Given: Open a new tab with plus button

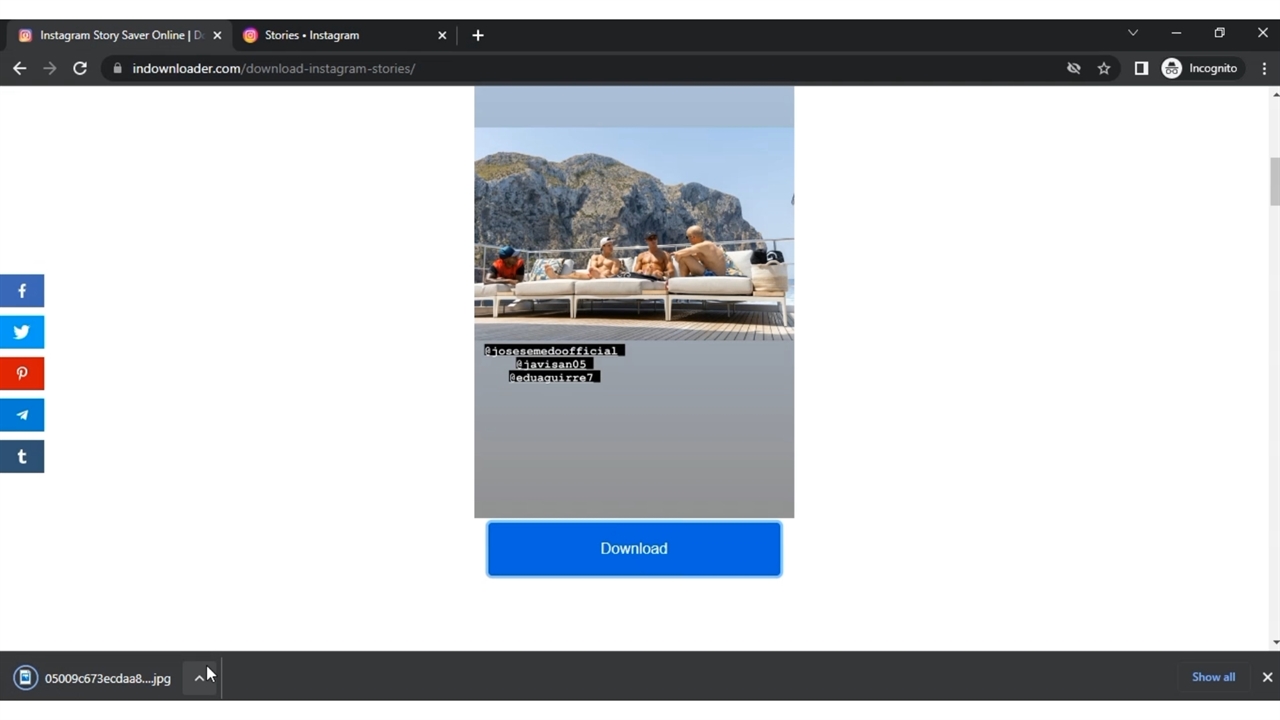Looking at the screenshot, I should point(478,35).
